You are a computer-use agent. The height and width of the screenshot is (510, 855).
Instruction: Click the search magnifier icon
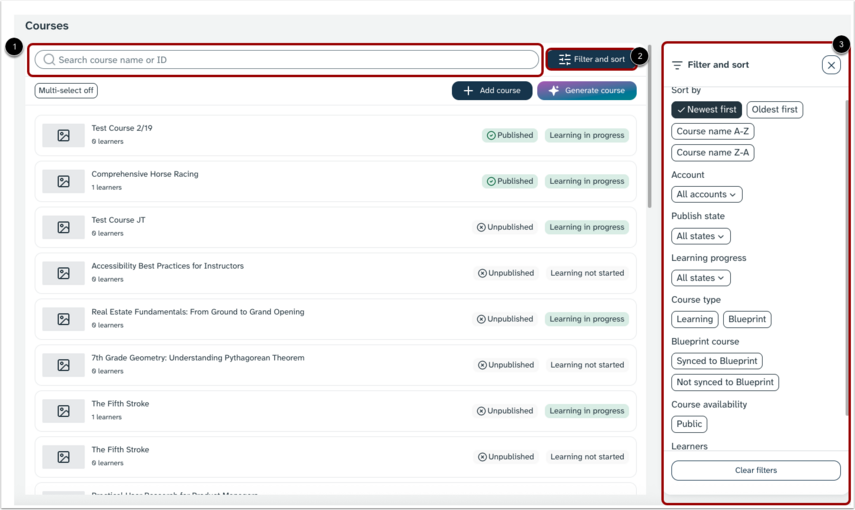(49, 59)
